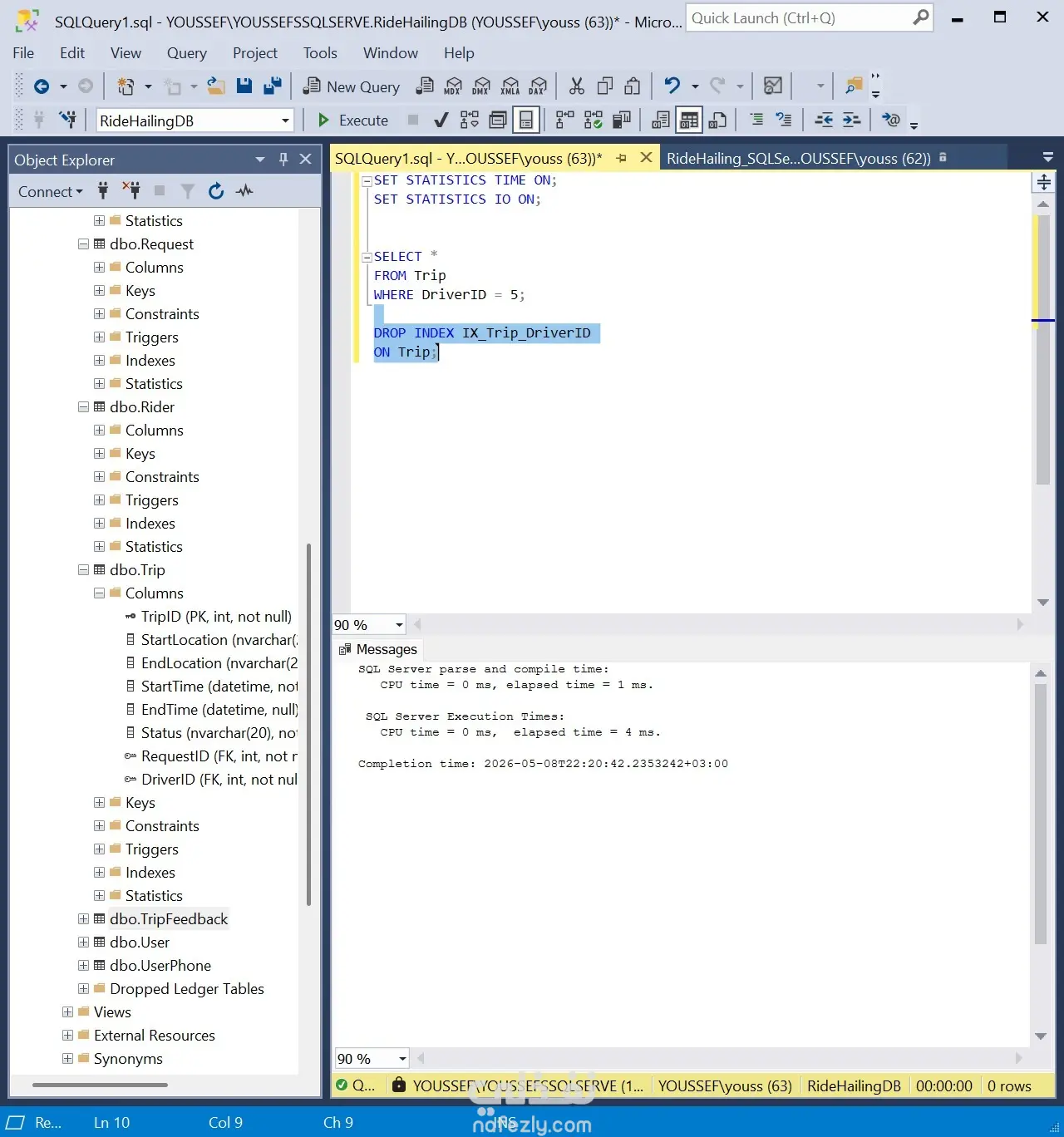This screenshot has height=1137, width=1064.
Task: Click the Paste clipboard icon
Action: click(x=633, y=86)
